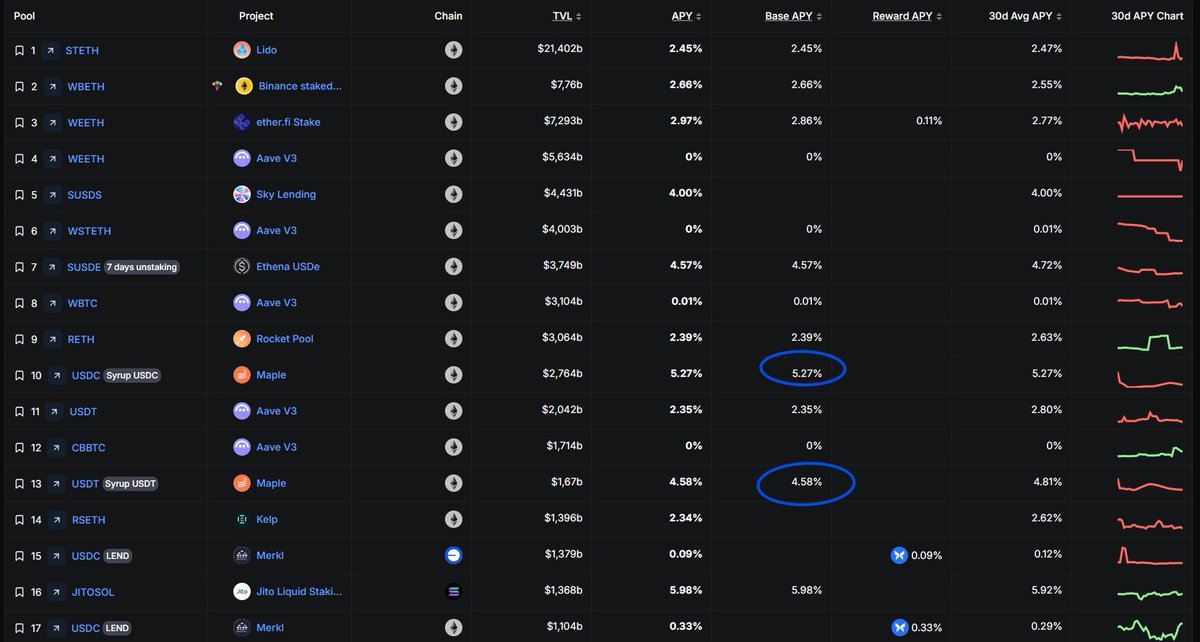The image size is (1200, 642).
Task: Click the Syrup USDT badge
Action: (131, 483)
